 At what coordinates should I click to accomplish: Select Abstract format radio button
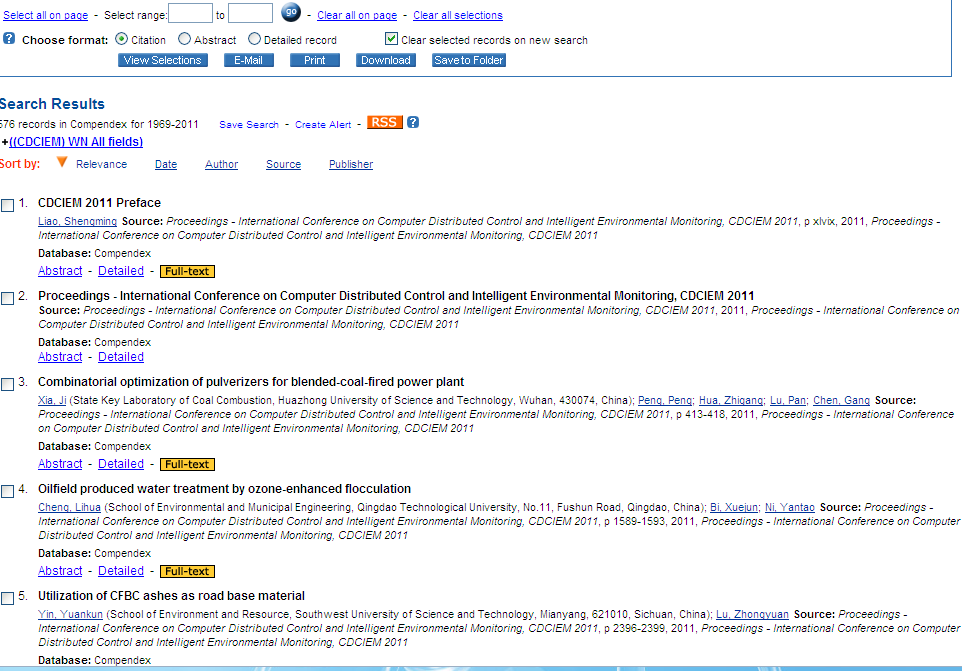[x=184, y=39]
